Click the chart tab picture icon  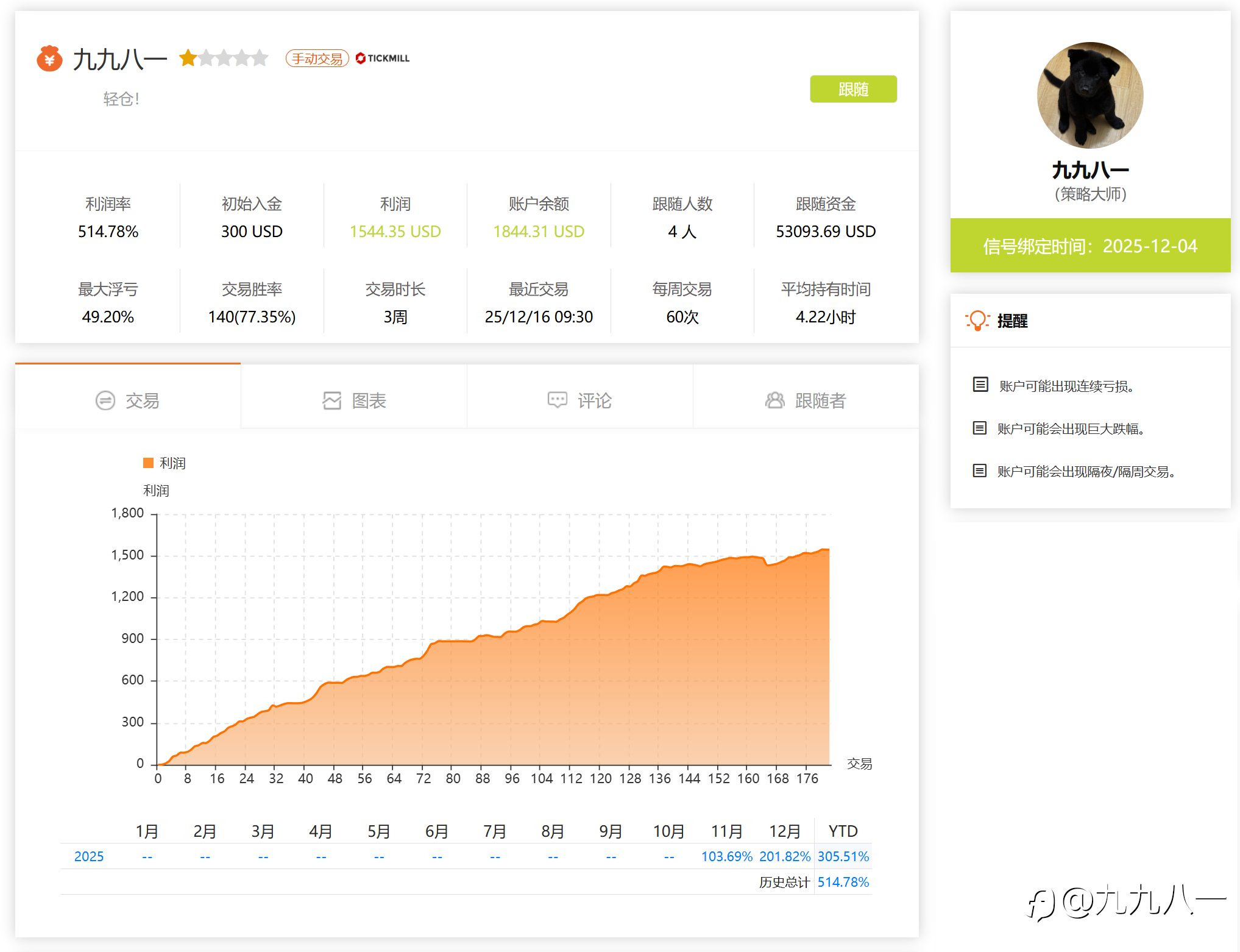click(x=332, y=400)
